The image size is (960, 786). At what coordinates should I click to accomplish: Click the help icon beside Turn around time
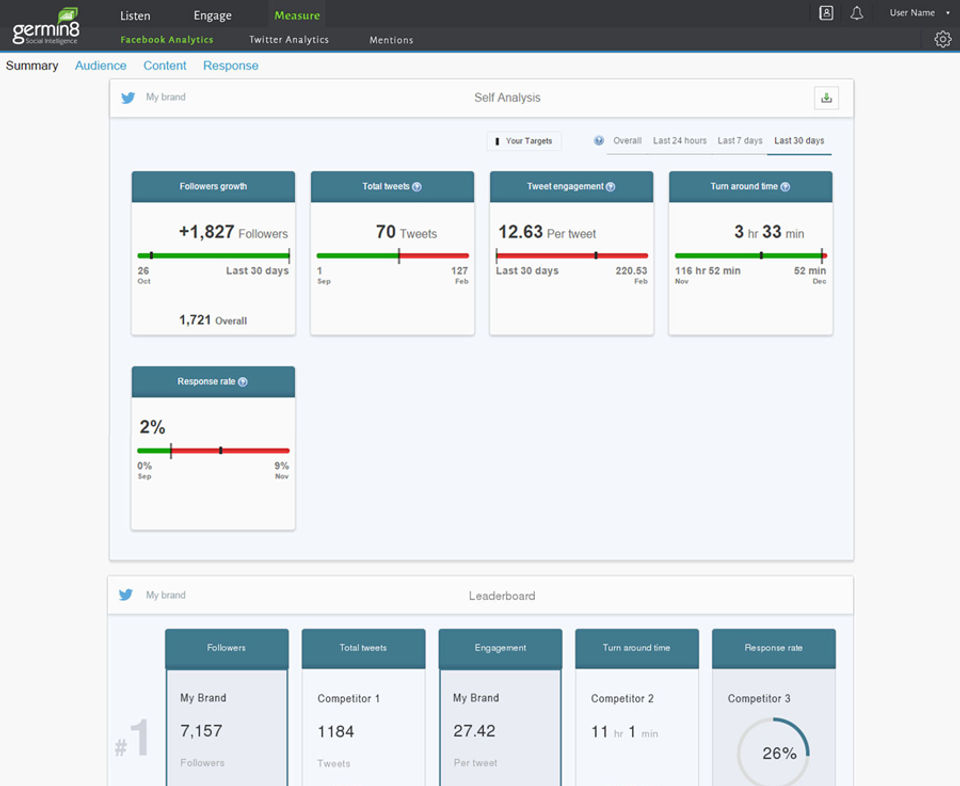pyautogui.click(x=785, y=187)
